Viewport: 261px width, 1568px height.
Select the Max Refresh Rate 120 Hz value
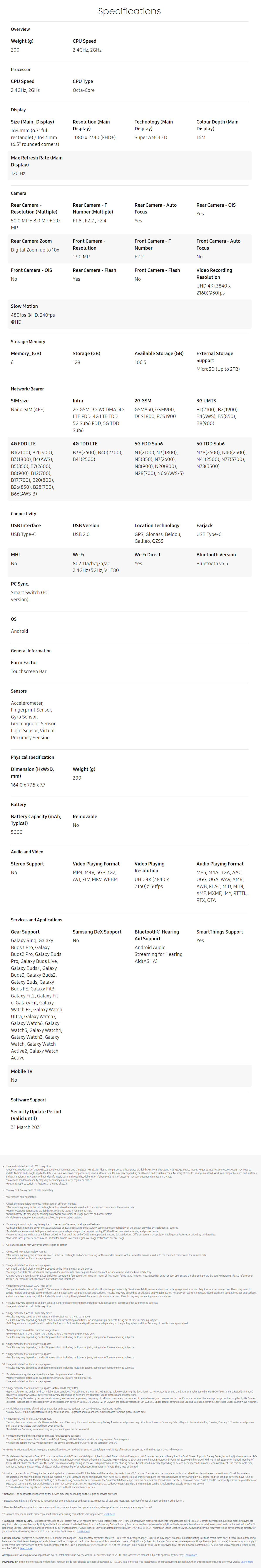coord(18,174)
